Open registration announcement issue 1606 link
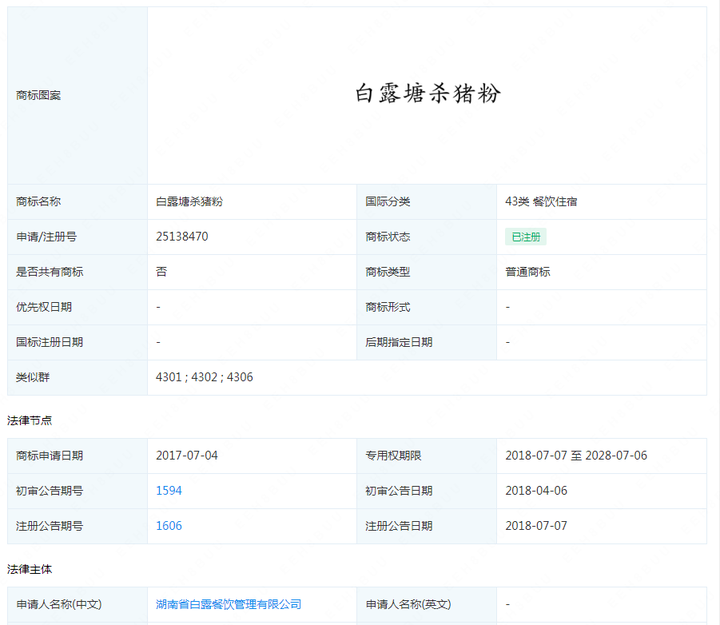The width and height of the screenshot is (720, 625). (169, 526)
